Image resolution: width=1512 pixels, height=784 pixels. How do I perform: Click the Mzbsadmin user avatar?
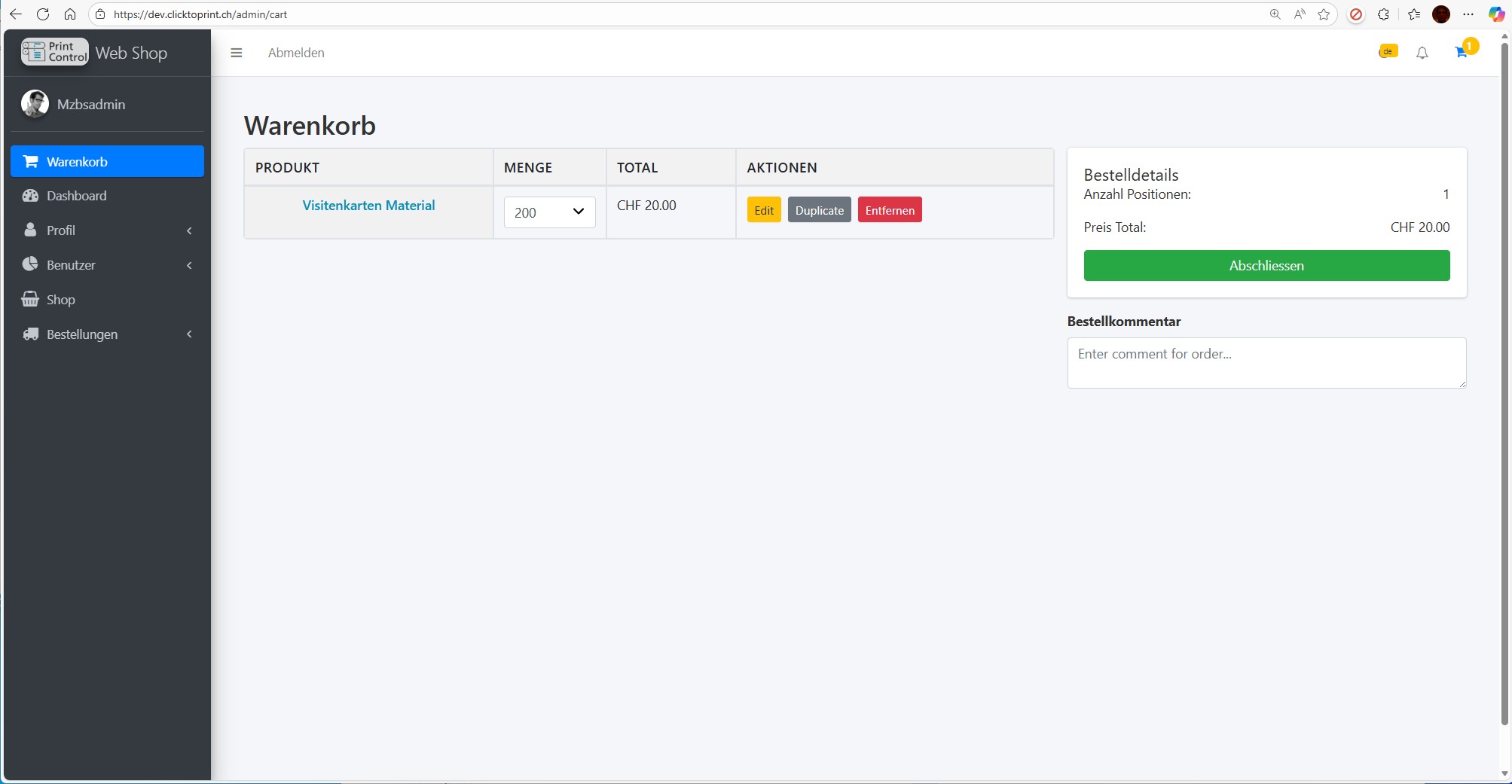35,104
